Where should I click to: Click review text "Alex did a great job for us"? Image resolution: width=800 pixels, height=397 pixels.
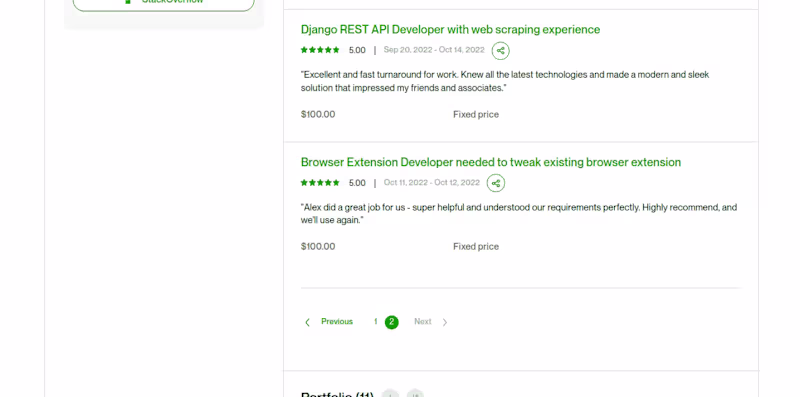pyautogui.click(x=354, y=207)
